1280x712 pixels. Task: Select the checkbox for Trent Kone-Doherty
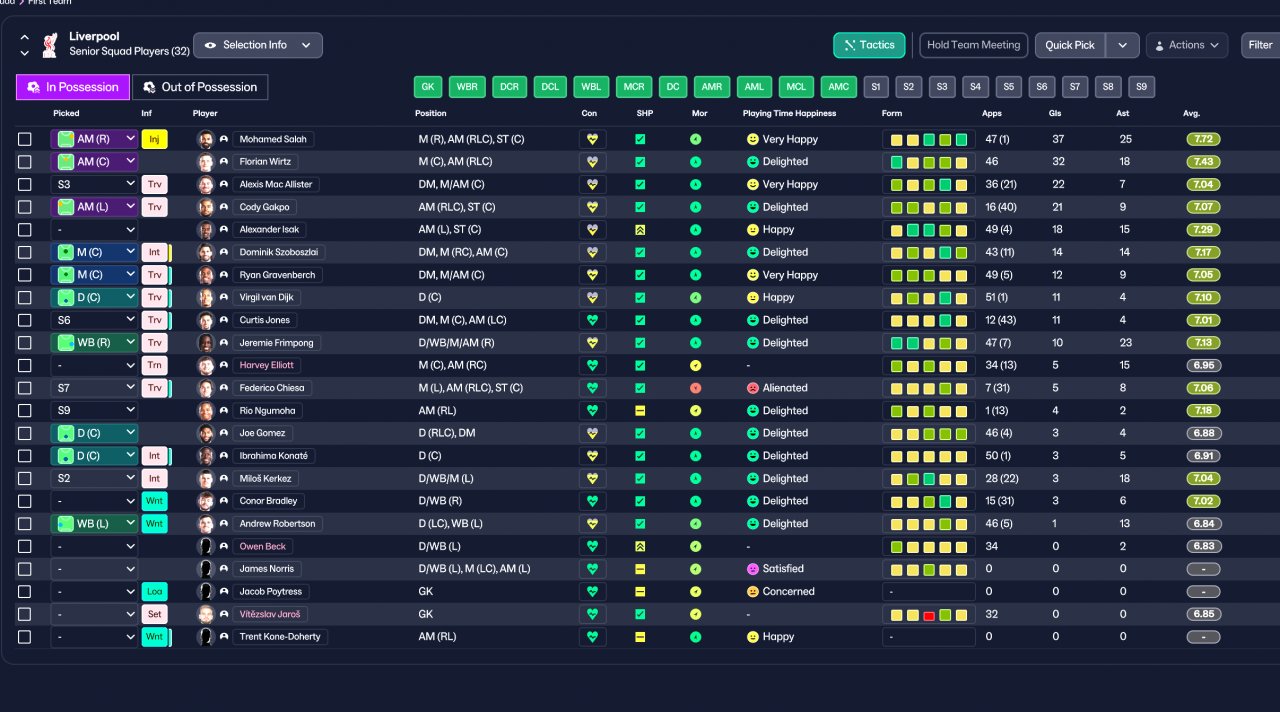tap(25, 637)
